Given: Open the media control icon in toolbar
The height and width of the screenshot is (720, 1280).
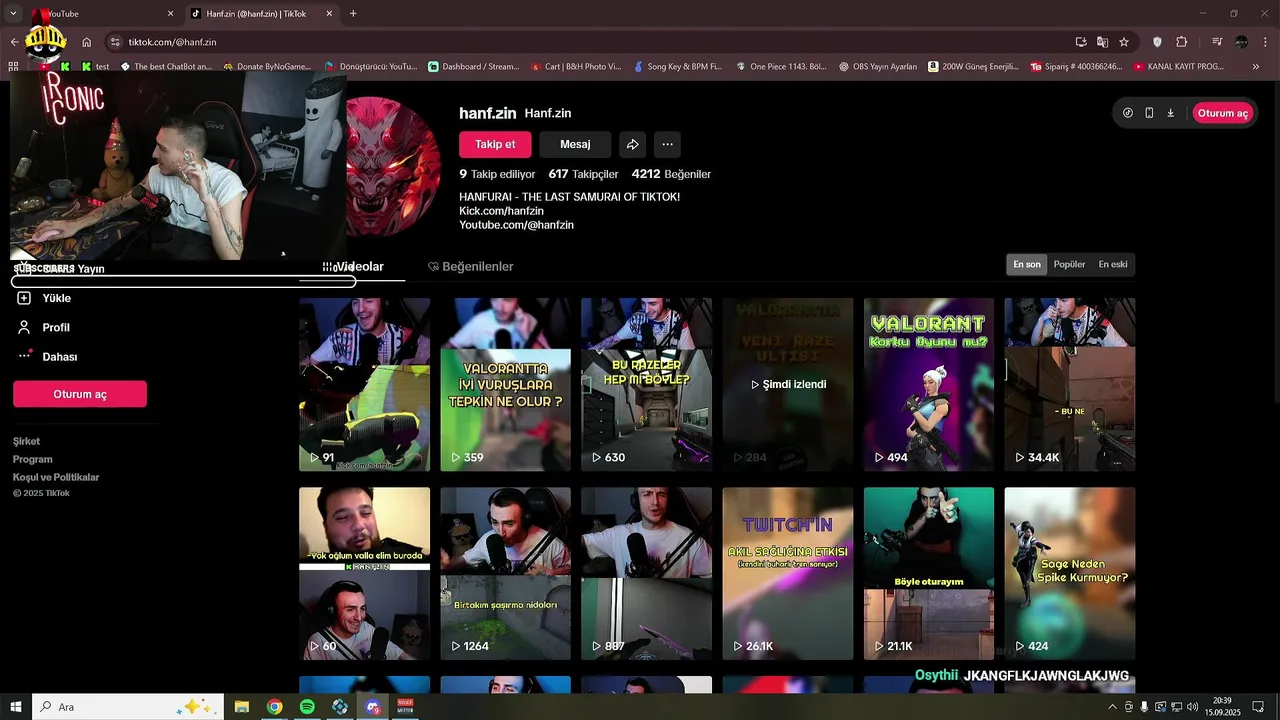Looking at the screenshot, I should [1217, 42].
